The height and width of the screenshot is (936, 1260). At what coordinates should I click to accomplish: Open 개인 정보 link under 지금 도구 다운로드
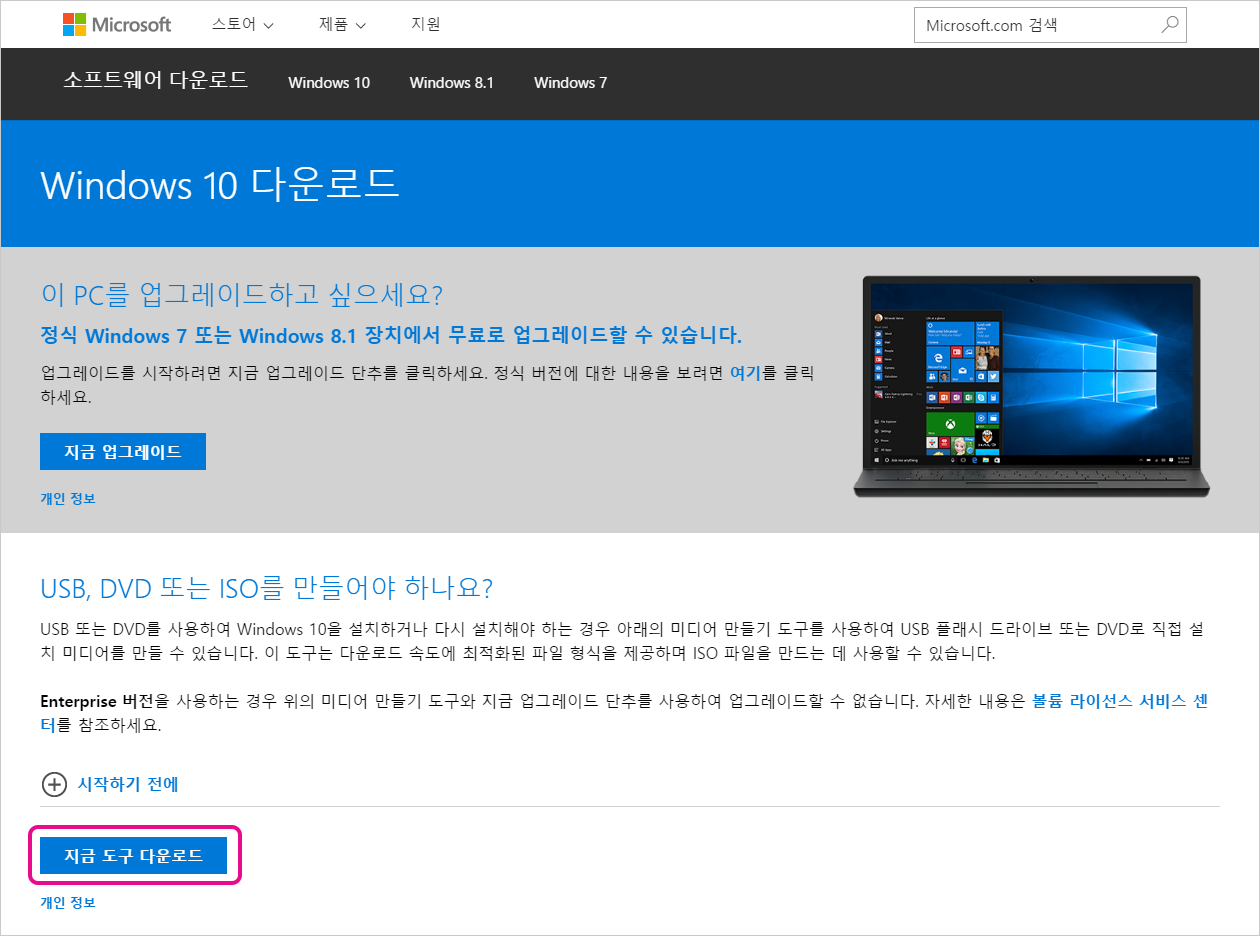[68, 902]
